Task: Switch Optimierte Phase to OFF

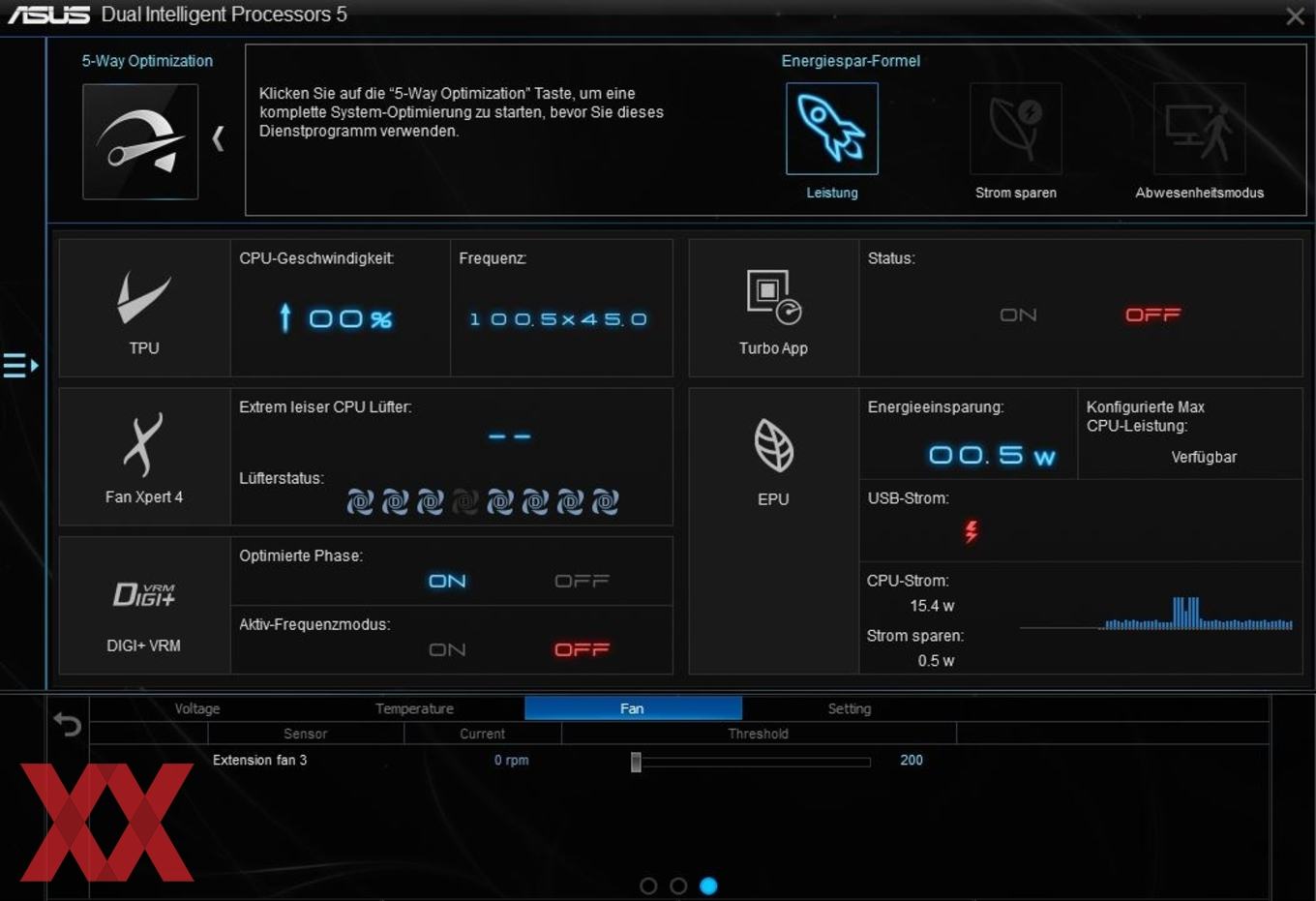Action: click(582, 581)
